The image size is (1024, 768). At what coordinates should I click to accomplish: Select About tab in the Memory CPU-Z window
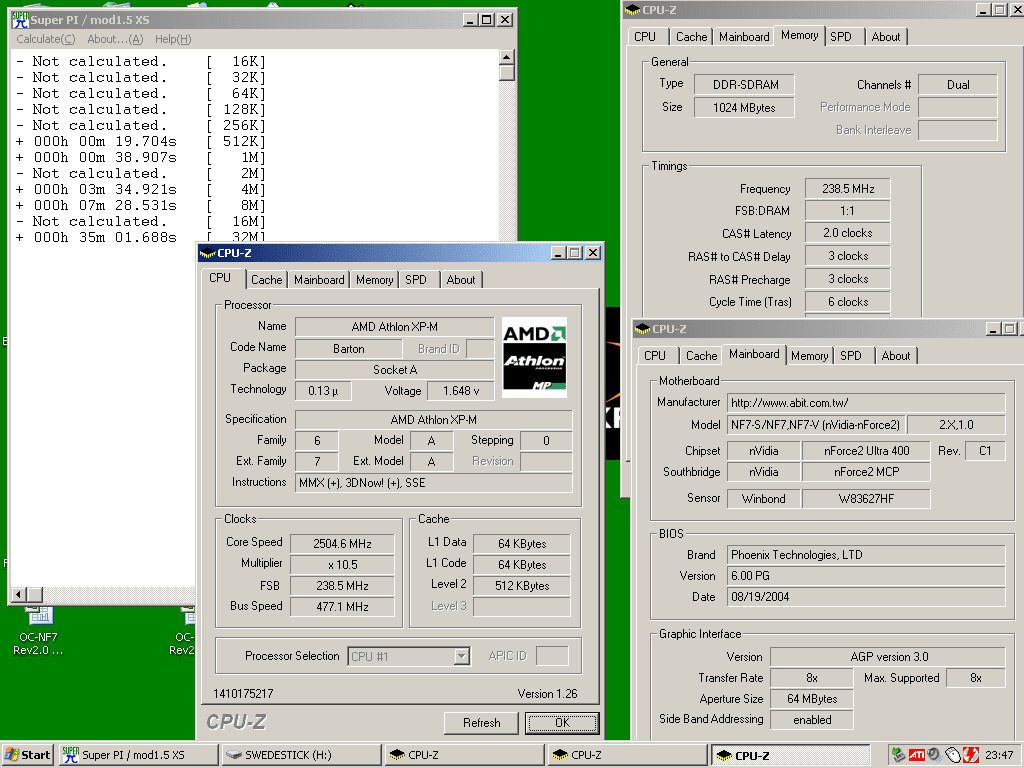(x=886, y=37)
